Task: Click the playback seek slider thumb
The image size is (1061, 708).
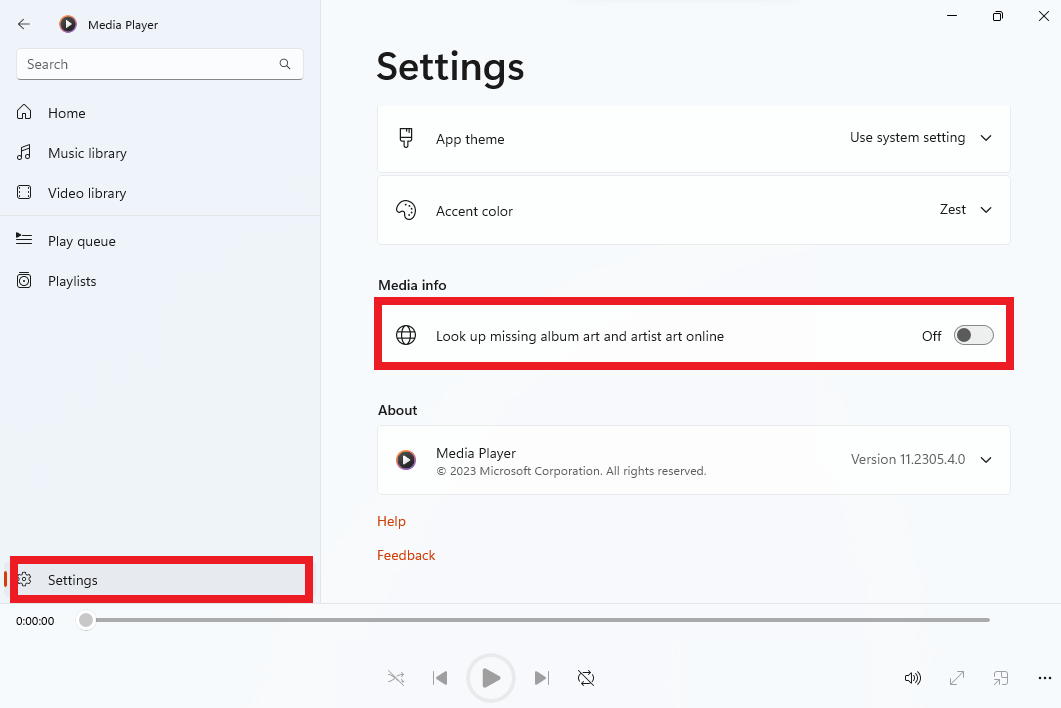Action: click(x=86, y=620)
